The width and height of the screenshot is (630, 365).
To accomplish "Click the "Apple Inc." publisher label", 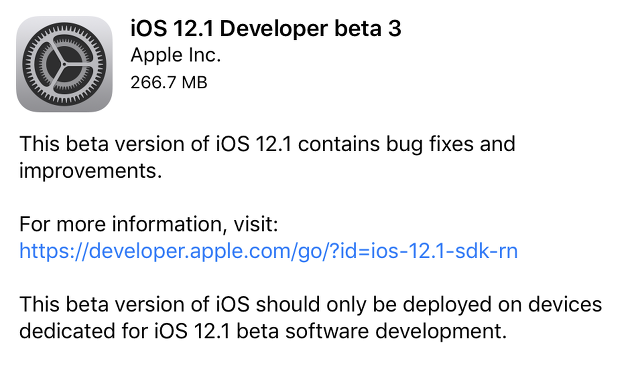I will pyautogui.click(x=176, y=55).
